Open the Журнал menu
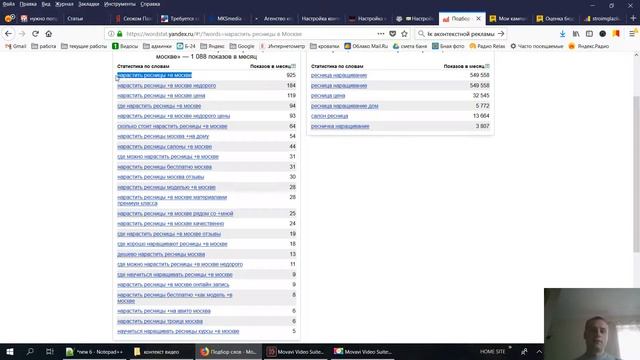 tap(64, 4)
